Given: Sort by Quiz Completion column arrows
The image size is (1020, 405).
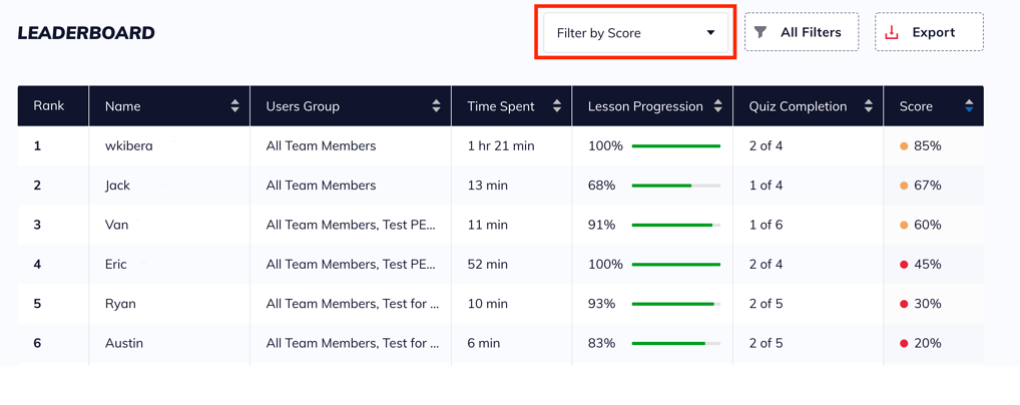Looking at the screenshot, I should [868, 106].
